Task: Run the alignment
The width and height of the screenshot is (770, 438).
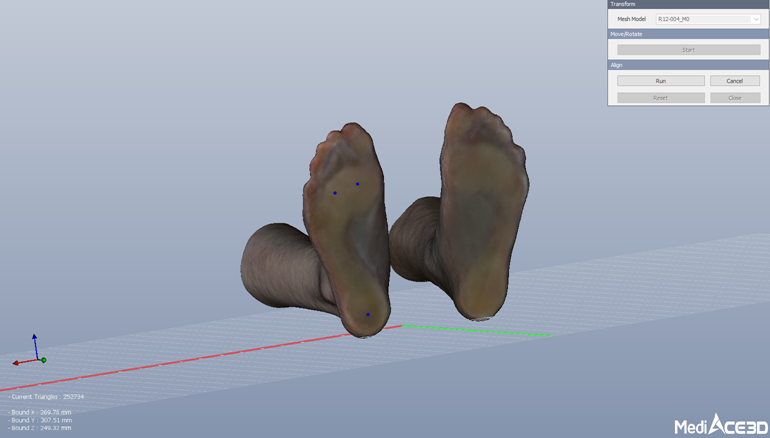Action: pyautogui.click(x=660, y=81)
